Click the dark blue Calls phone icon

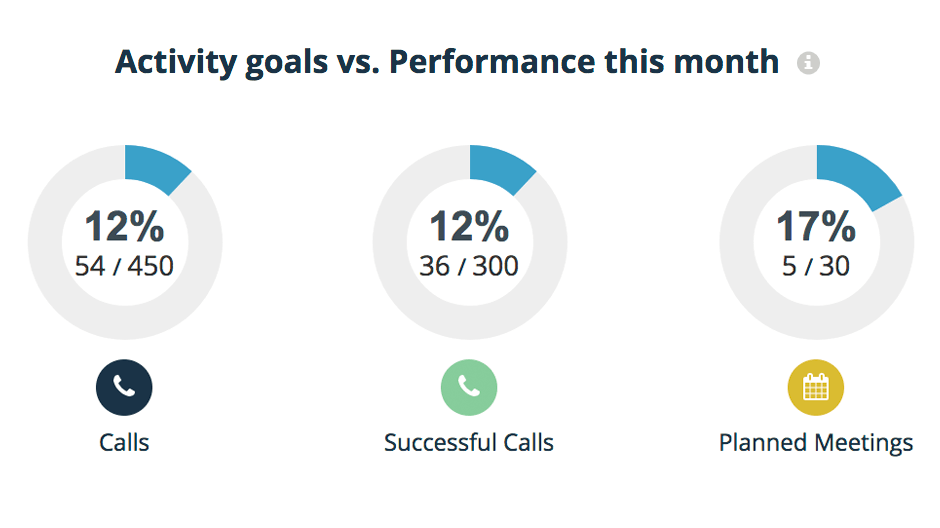pos(124,387)
